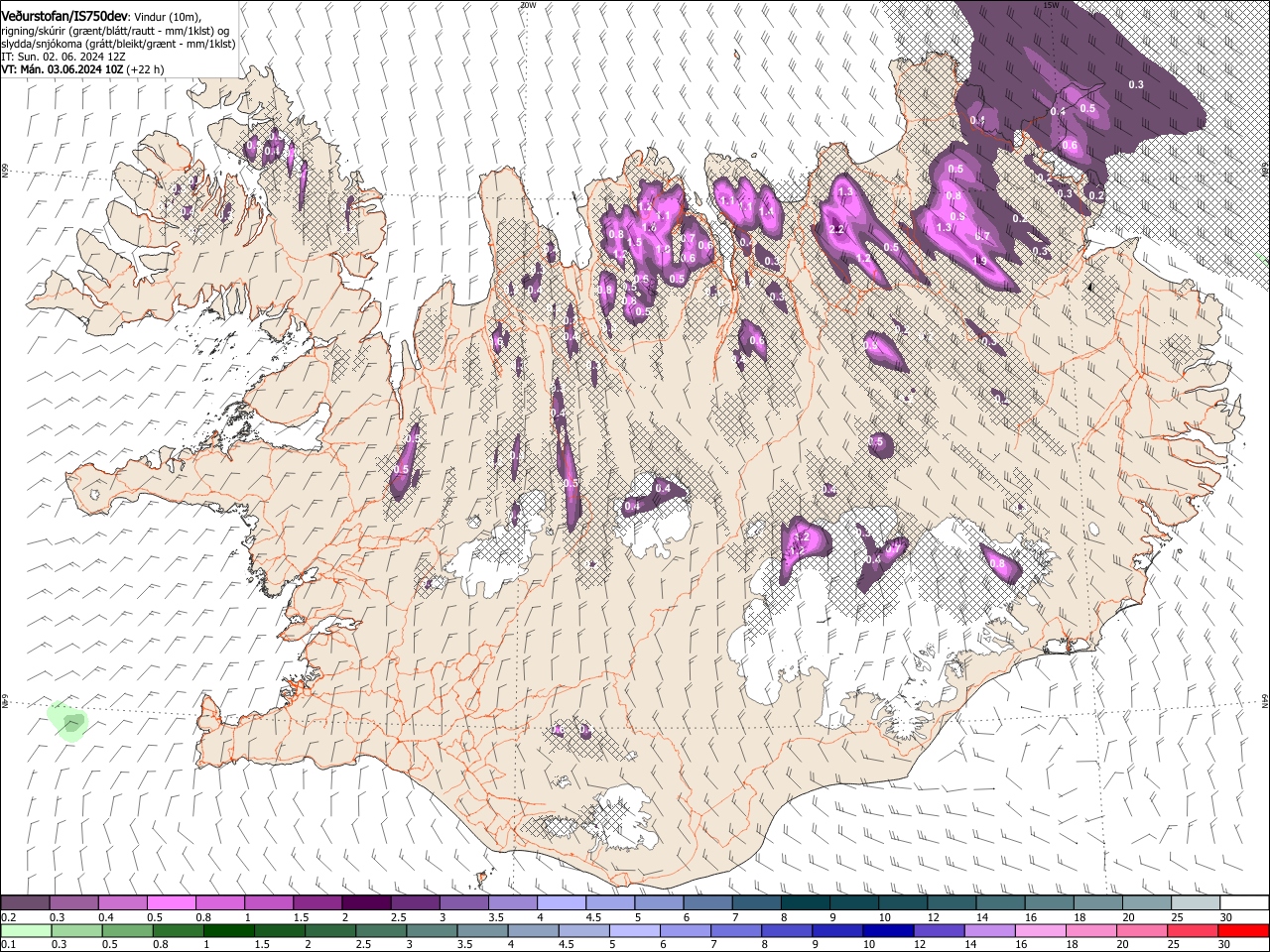The width and height of the screenshot is (1270, 952).
Task: Pick the 3.5 swatch in the top legend row
Action: point(512,903)
